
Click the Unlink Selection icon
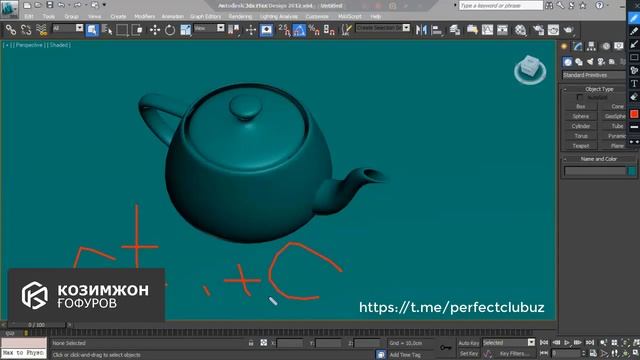(x=26, y=30)
